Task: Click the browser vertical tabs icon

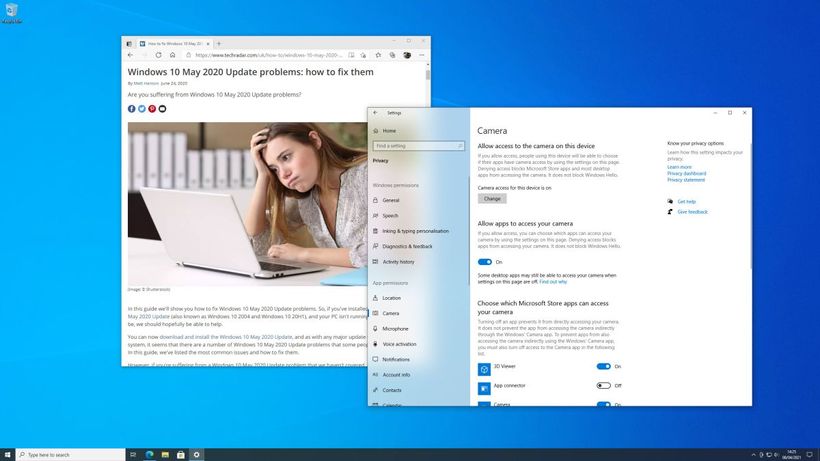Action: click(129, 44)
